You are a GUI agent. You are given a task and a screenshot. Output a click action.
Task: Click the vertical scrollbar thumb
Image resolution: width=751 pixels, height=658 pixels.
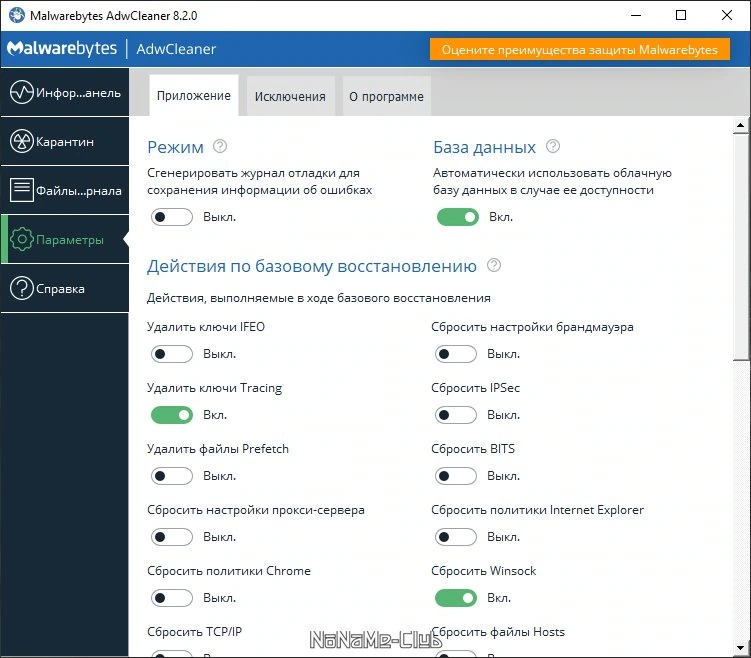click(x=740, y=247)
